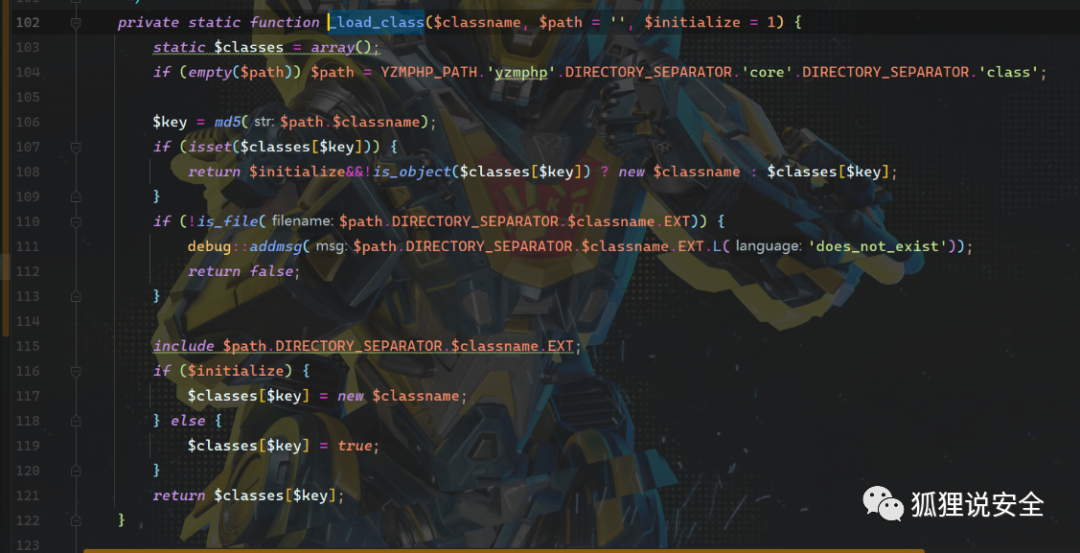Image resolution: width=1080 pixels, height=553 pixels.
Task: Click the is_object call on line 108
Action: coord(412,171)
